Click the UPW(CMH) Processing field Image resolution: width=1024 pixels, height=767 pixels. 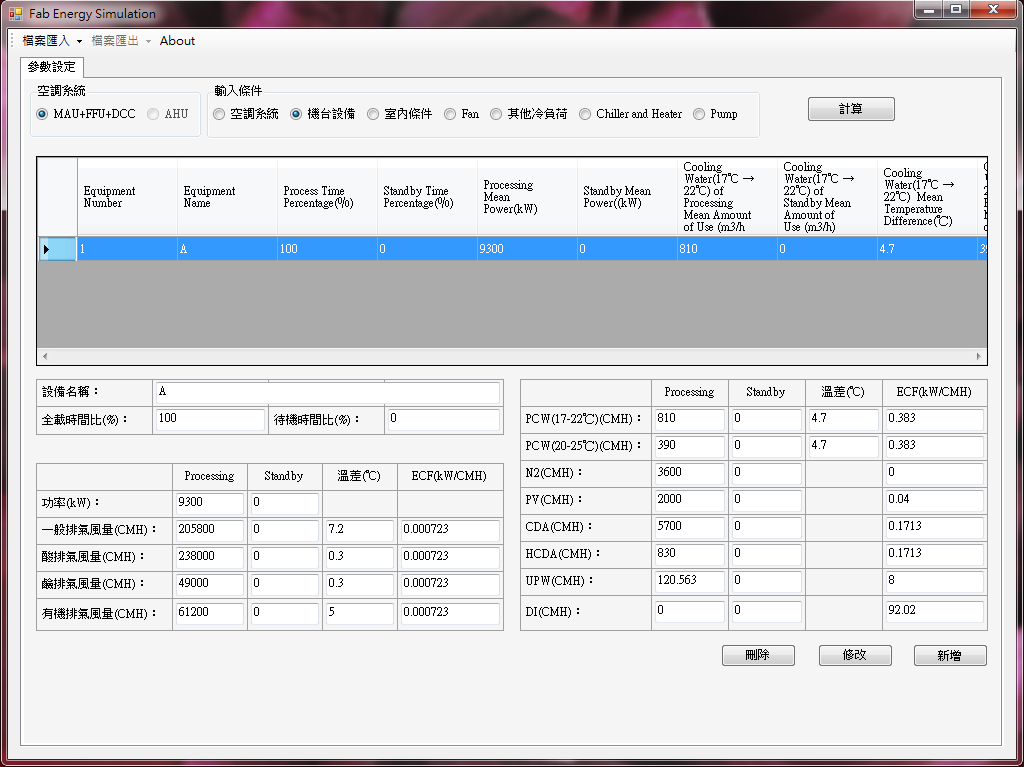tap(690, 581)
